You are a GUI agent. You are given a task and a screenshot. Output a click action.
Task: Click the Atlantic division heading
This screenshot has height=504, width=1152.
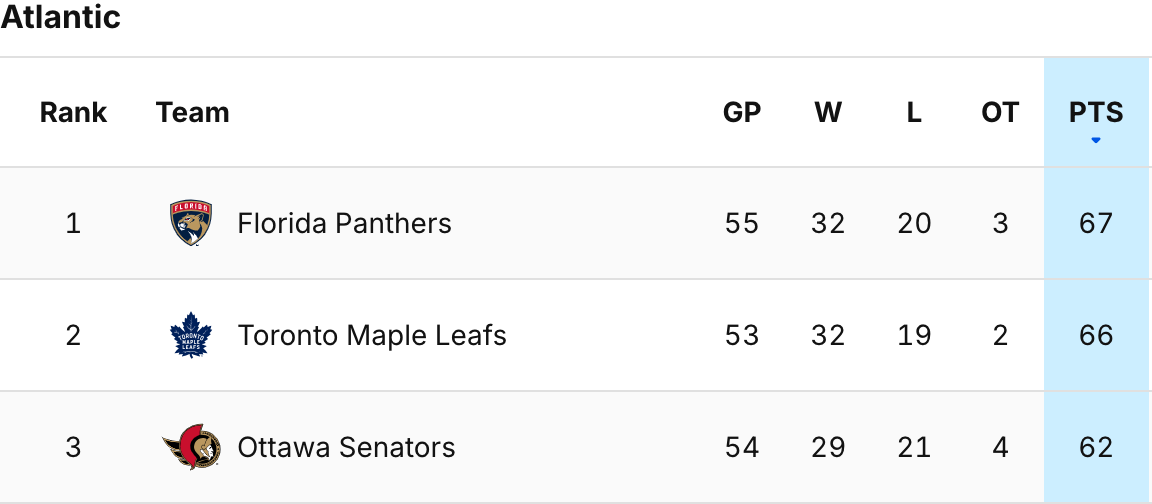[61, 17]
